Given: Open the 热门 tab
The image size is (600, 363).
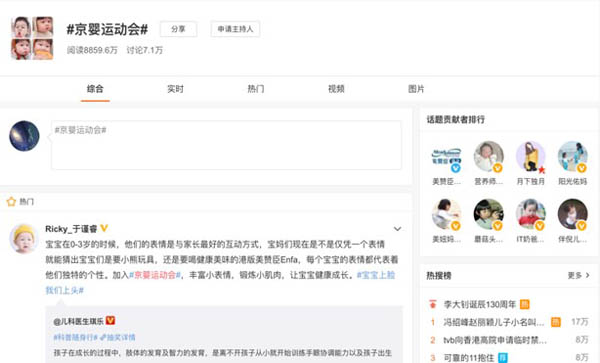Looking at the screenshot, I should (256, 89).
